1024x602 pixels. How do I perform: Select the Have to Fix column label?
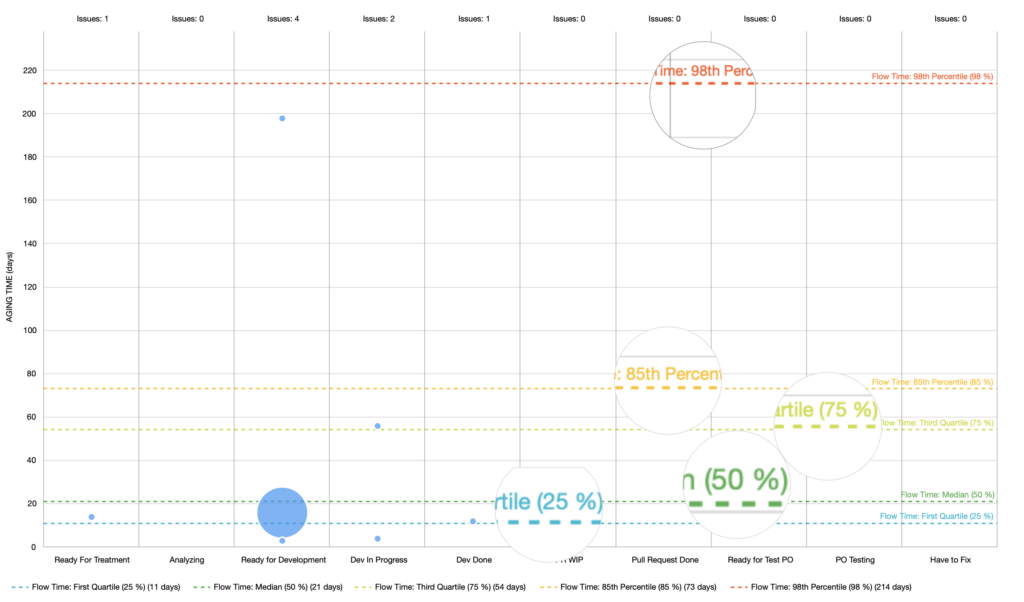click(949, 560)
